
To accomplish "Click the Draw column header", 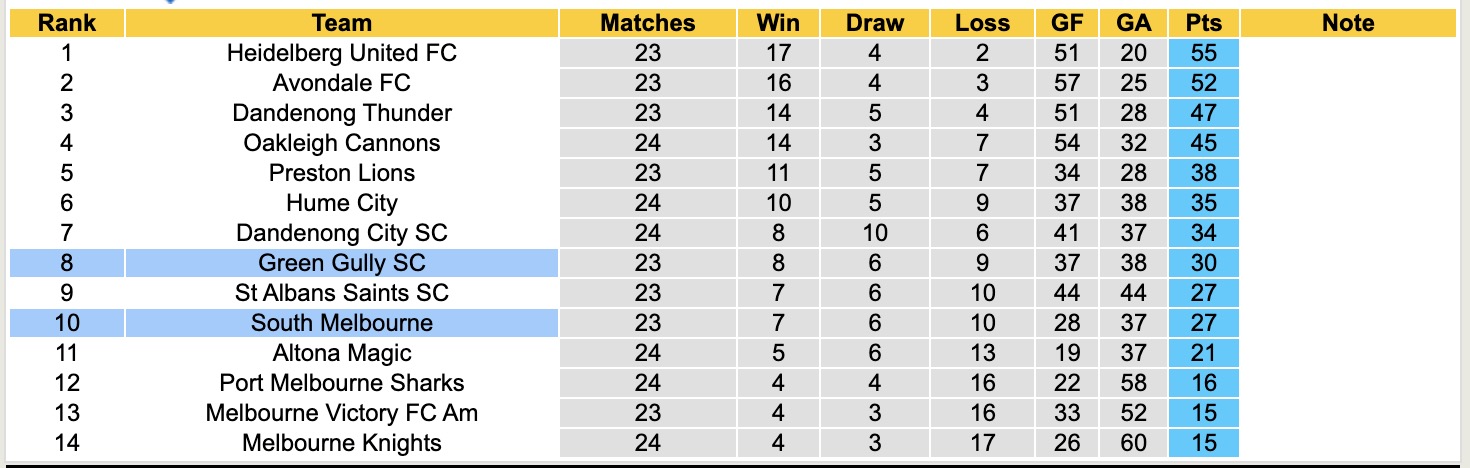I will [874, 23].
